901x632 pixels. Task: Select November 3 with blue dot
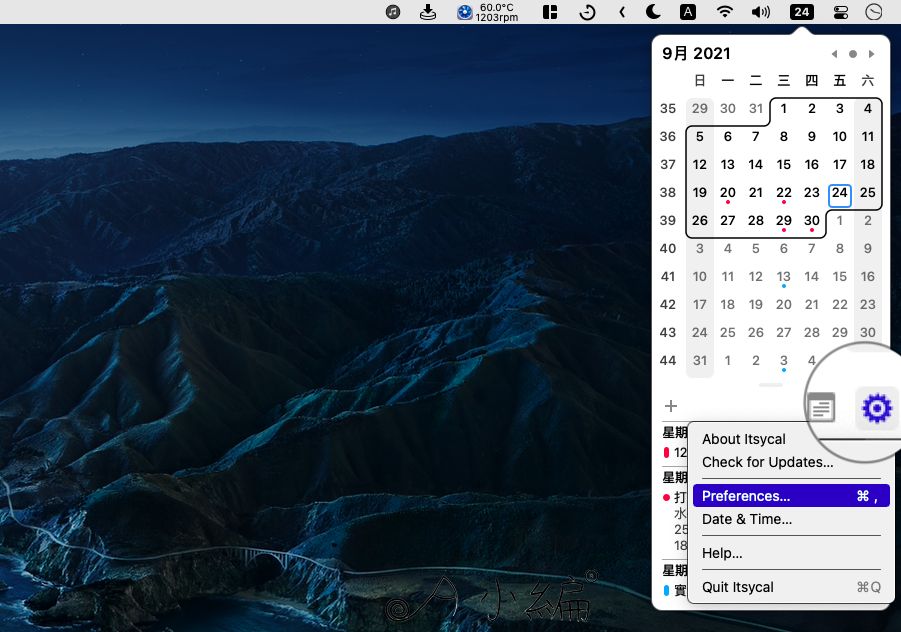(x=783, y=361)
